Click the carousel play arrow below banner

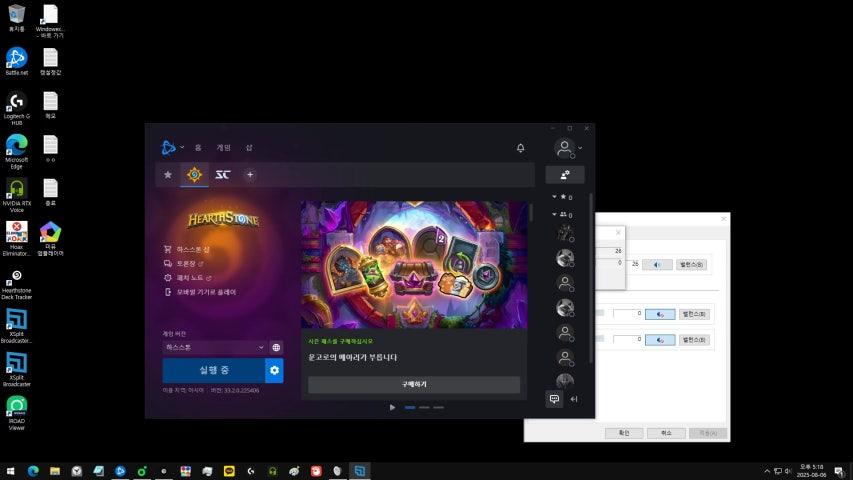(x=392, y=407)
